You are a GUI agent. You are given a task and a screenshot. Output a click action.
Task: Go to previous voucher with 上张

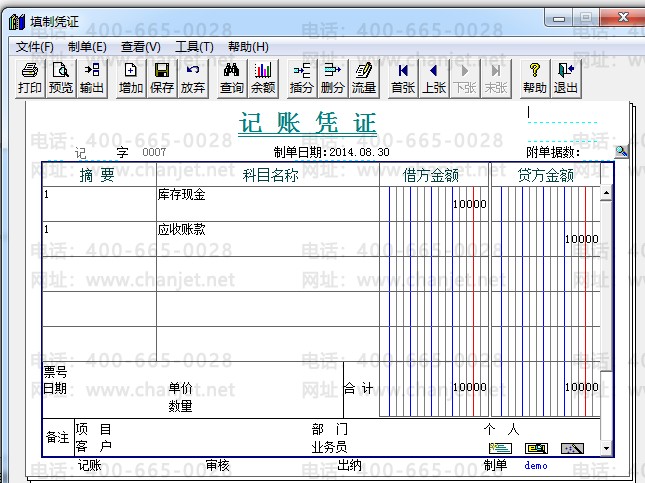pyautogui.click(x=433, y=77)
